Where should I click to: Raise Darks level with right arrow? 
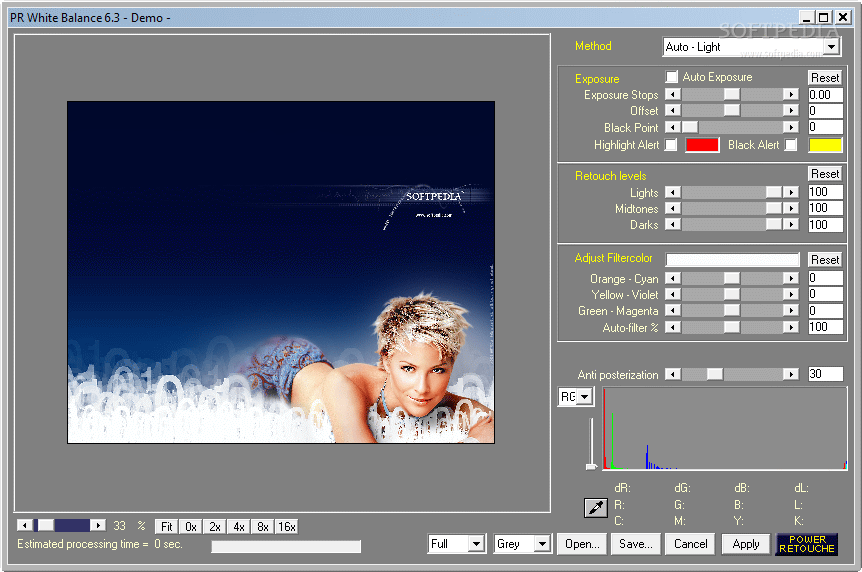(791, 224)
